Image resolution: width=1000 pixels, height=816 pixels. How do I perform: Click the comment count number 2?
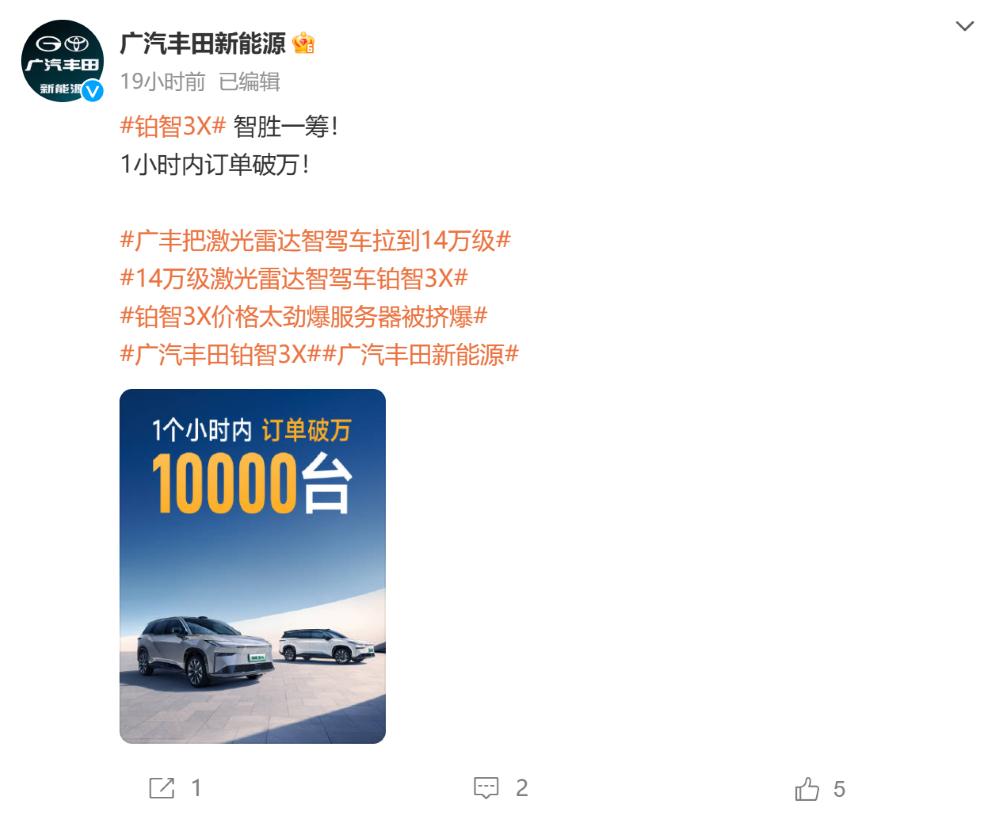(x=522, y=789)
